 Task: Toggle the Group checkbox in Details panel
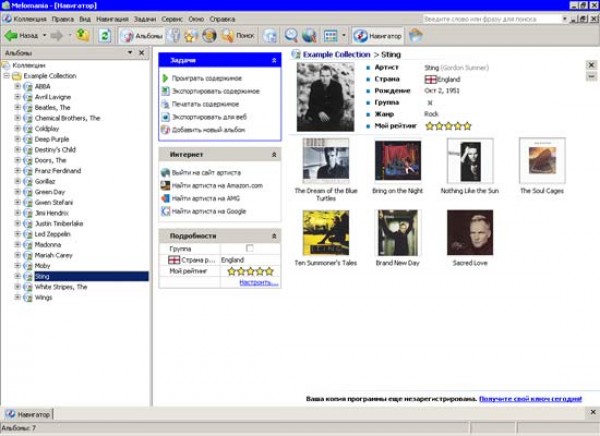[x=250, y=248]
